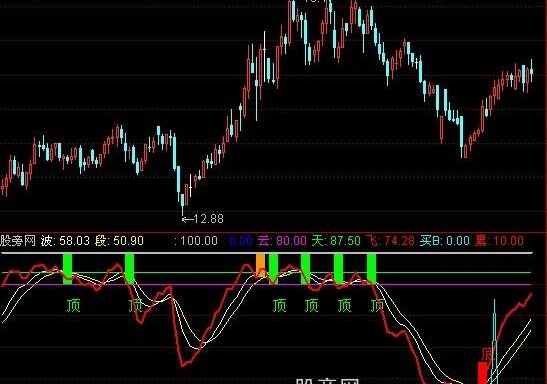Click the cyan 买B: 0.00 value

444,241
